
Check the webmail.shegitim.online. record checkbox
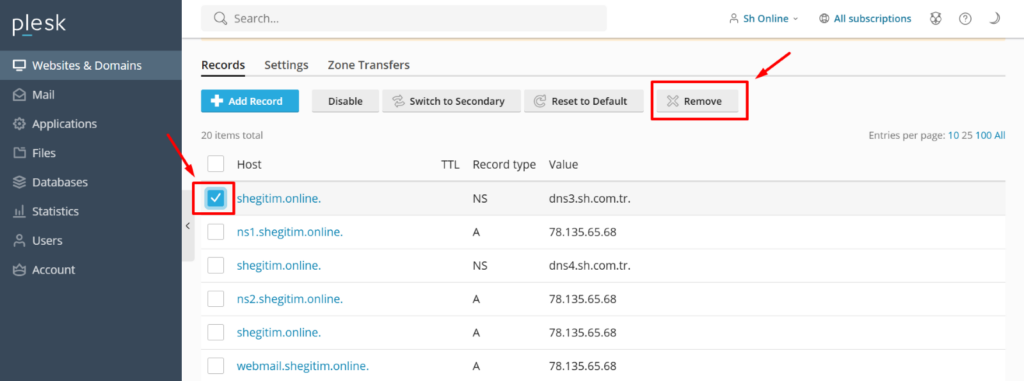pos(216,365)
